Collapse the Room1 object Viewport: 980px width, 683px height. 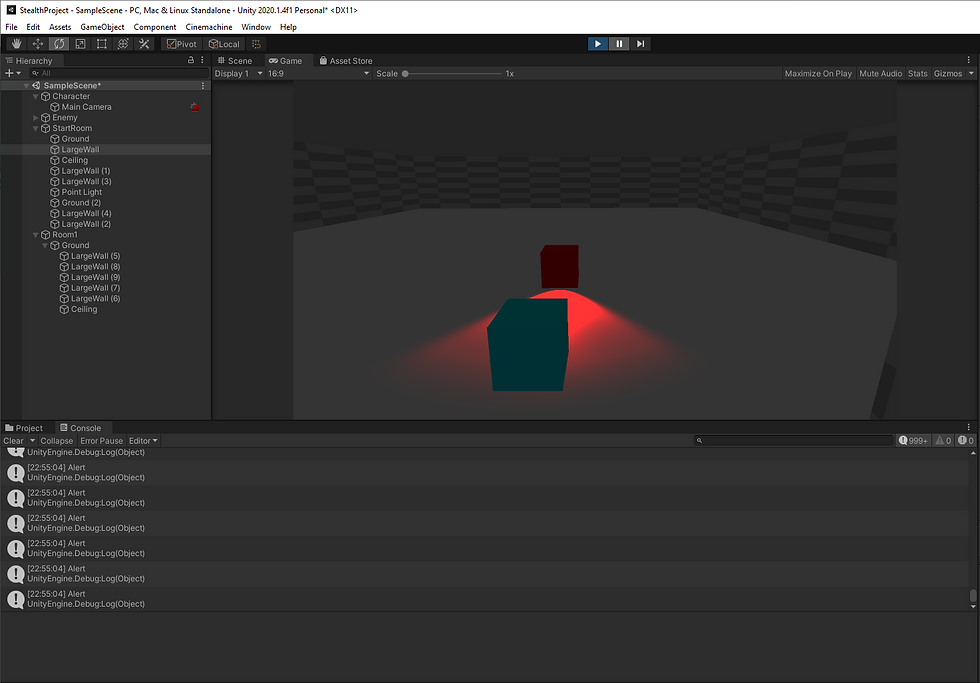[x=36, y=235]
